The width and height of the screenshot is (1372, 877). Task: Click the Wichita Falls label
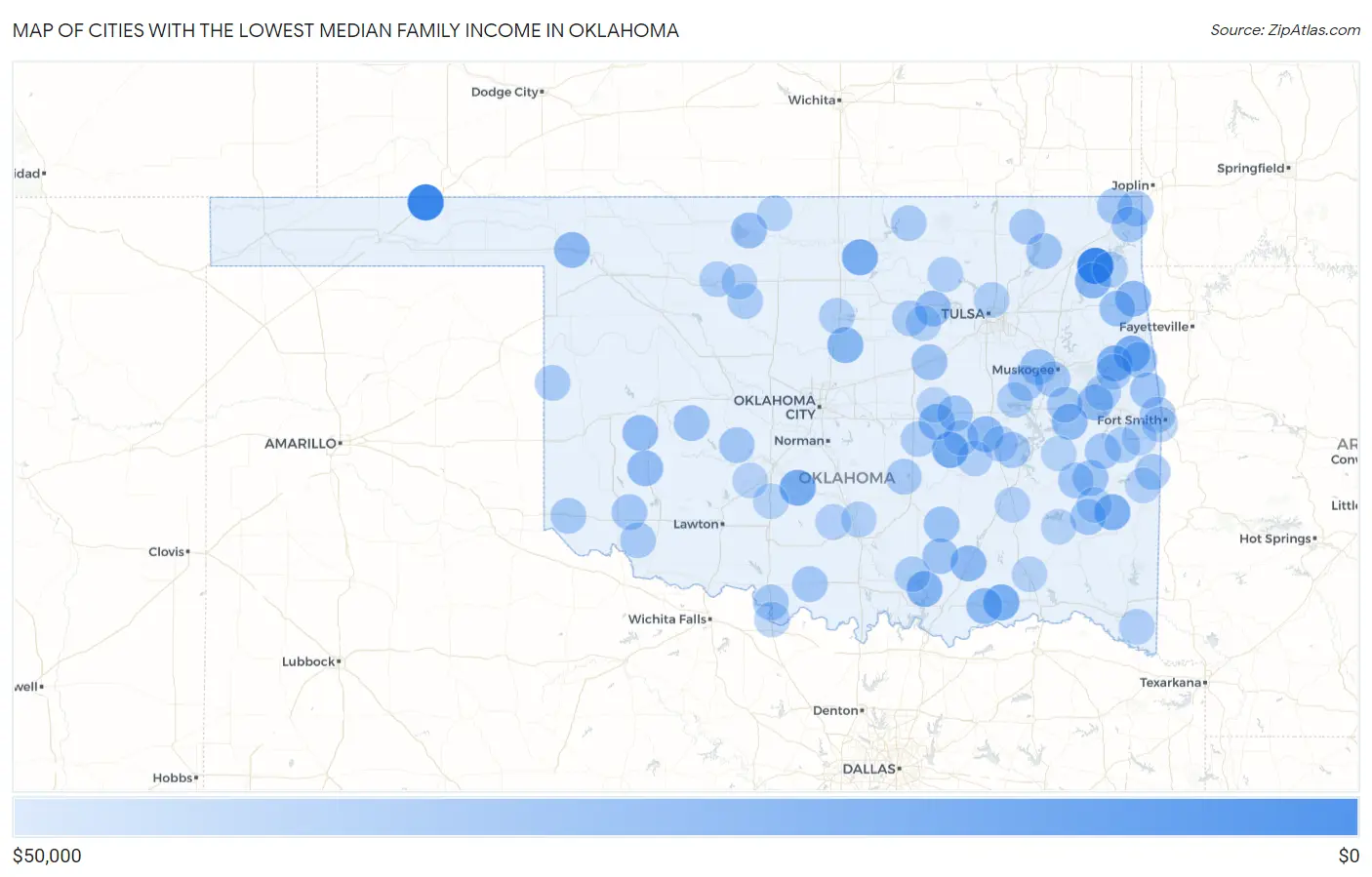tap(667, 619)
